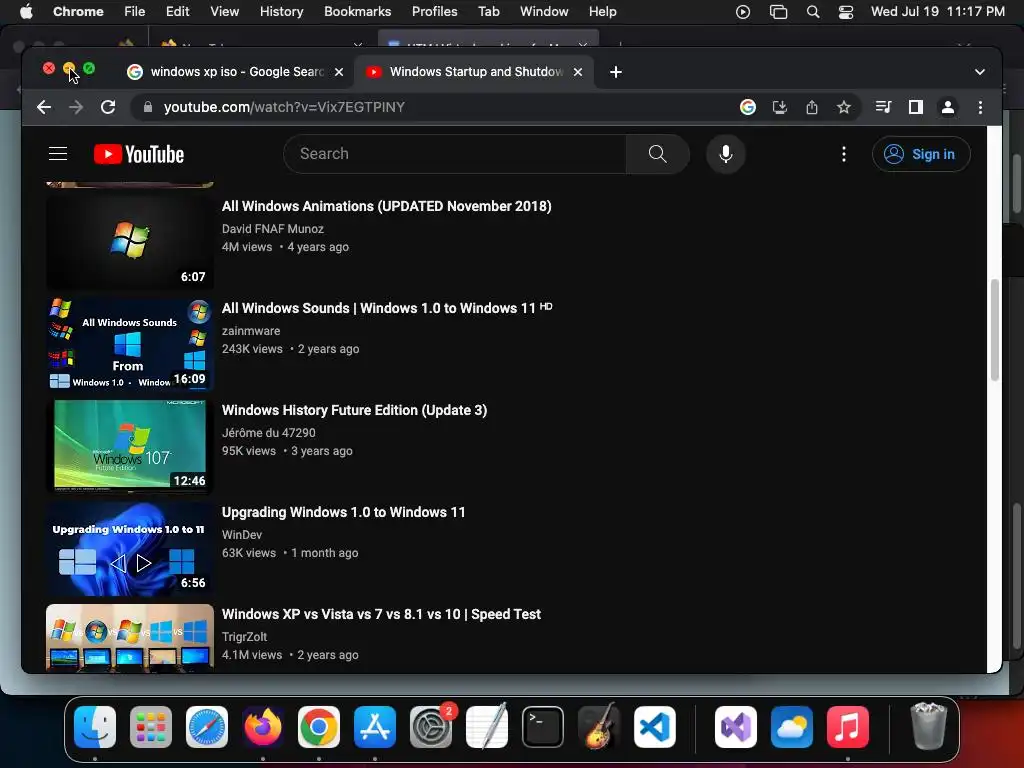
Task: Click the Stage Manager menu bar icon
Action: click(x=778, y=11)
